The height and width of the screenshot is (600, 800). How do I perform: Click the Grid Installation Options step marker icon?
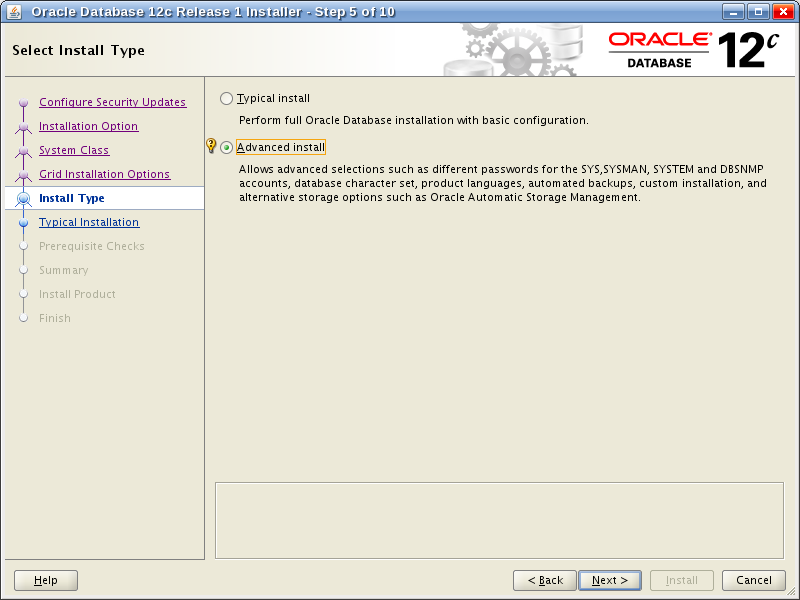pos(24,175)
